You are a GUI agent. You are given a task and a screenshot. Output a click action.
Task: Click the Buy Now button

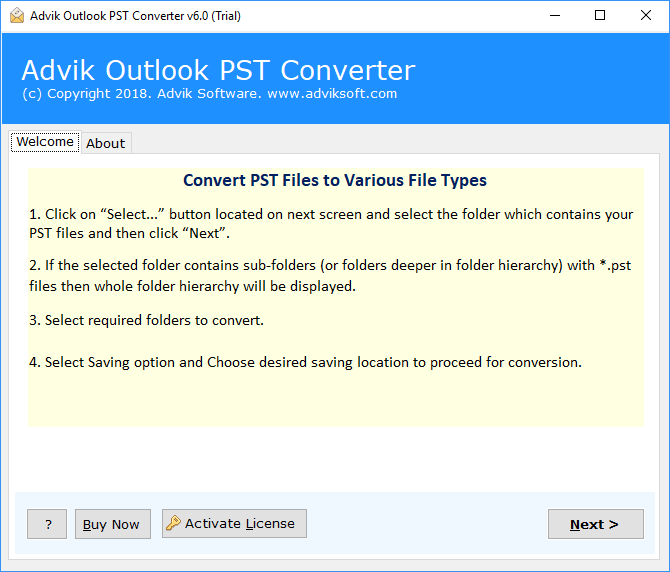[113, 524]
